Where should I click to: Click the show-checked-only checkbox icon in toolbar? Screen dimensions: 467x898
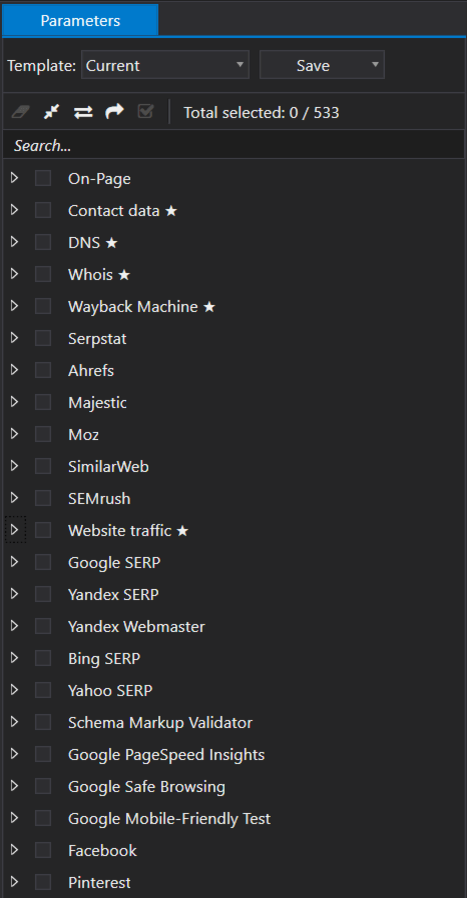coord(146,112)
